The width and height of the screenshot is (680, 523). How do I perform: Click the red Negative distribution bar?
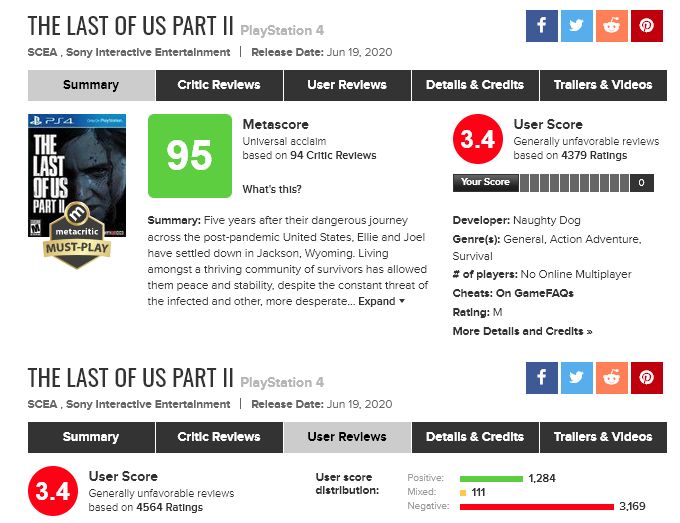[x=537, y=507]
